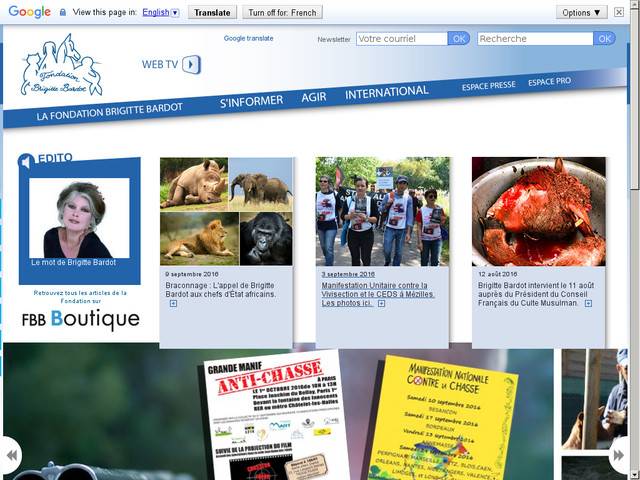Click the Translate button
Viewport: 640px width, 480px height.
pos(212,12)
